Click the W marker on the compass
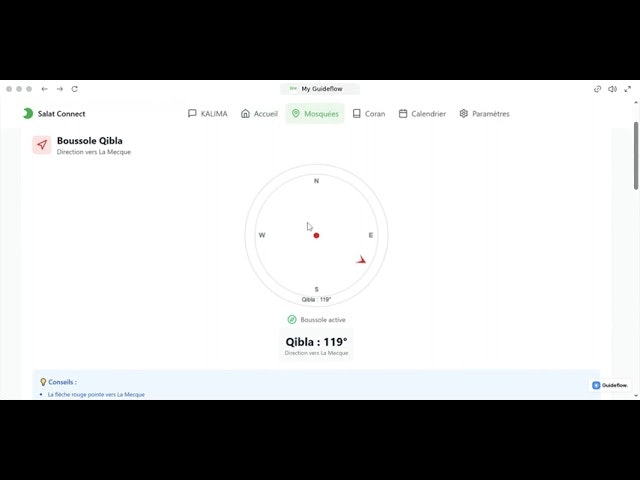Viewport: 640px width, 480px height. point(262,235)
